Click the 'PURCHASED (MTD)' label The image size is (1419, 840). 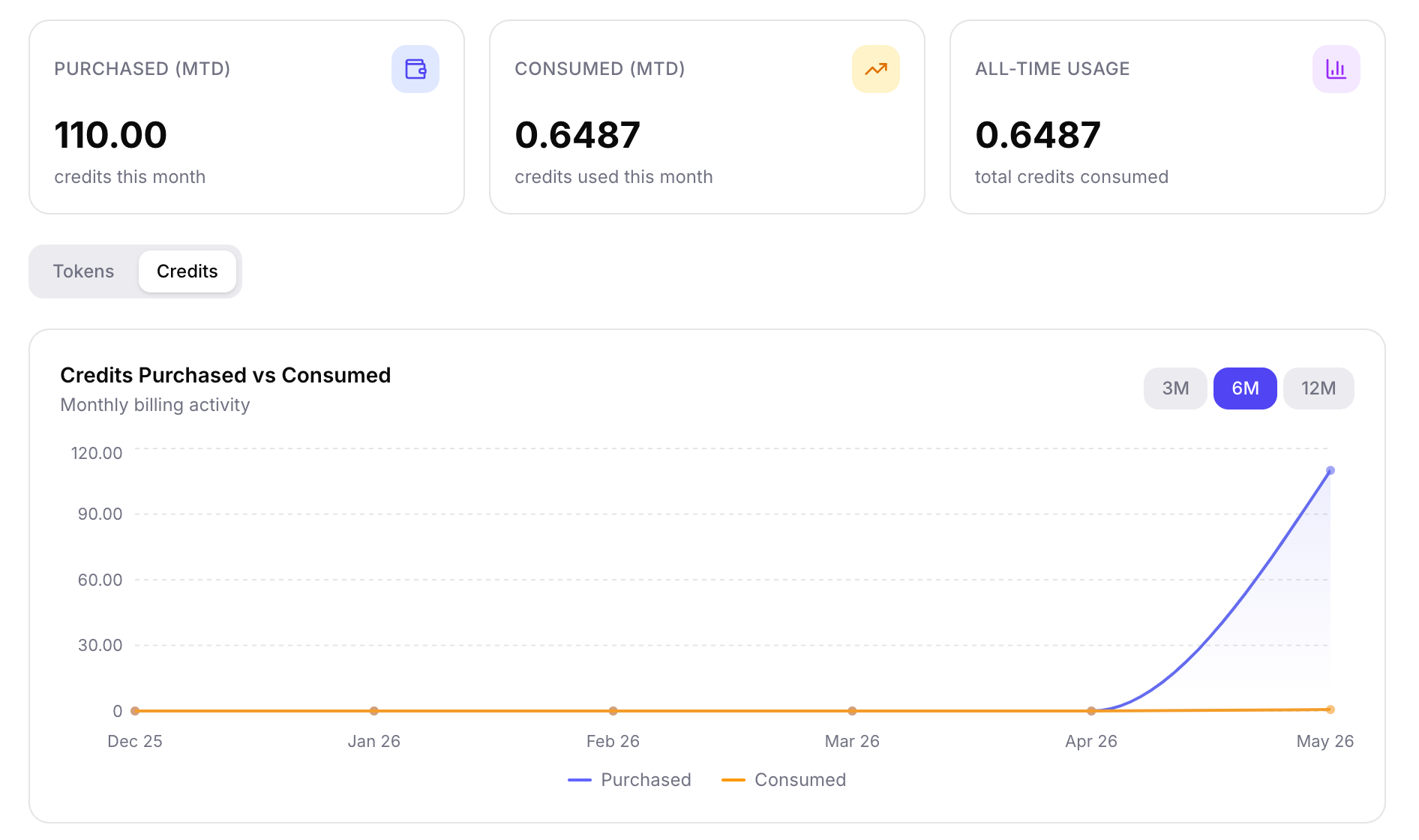(142, 69)
